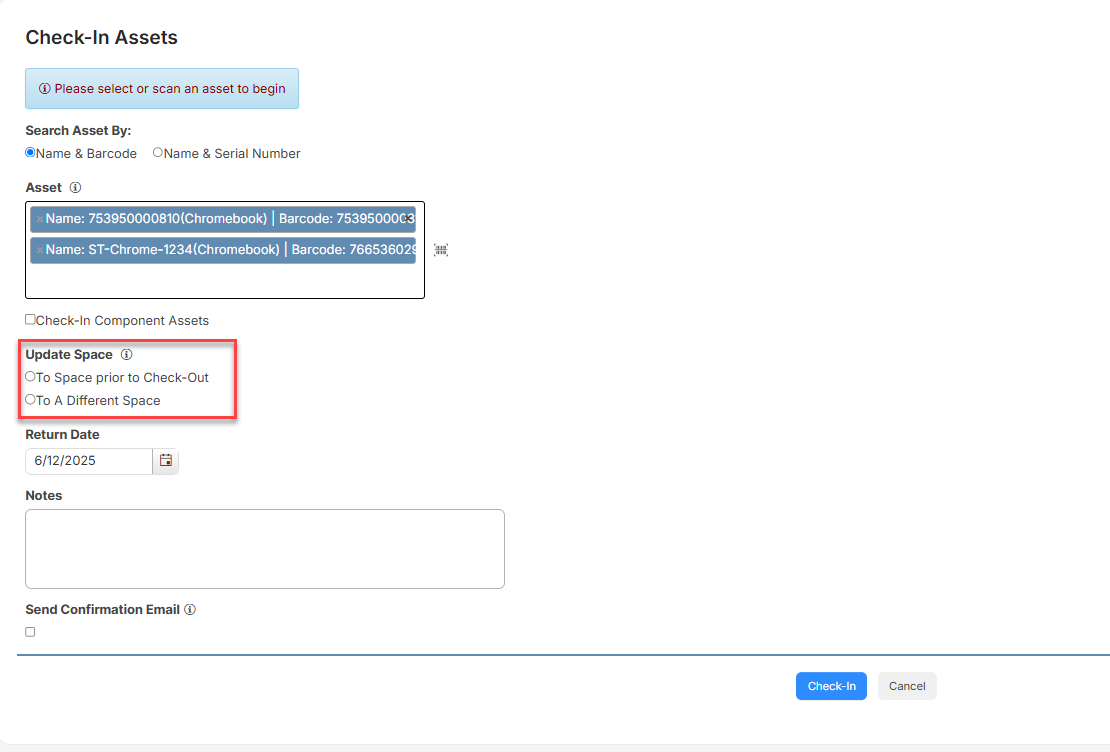This screenshot has width=1110, height=752.
Task: Click inside the Notes text area
Action: point(265,548)
